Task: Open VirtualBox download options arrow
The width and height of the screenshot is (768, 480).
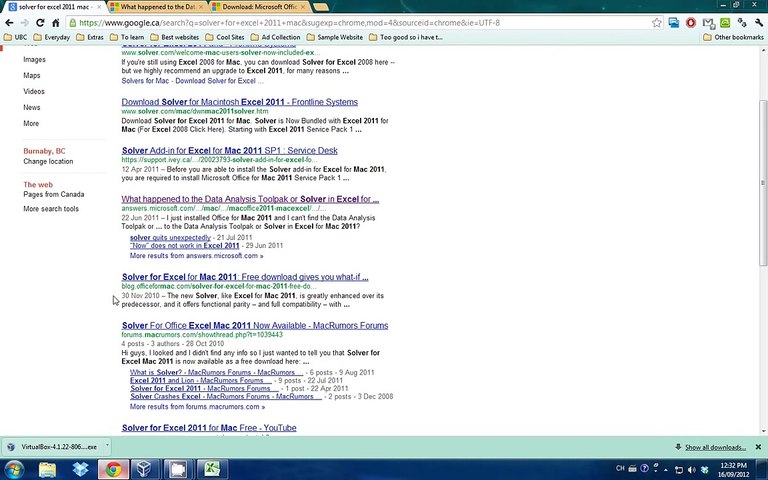Action: [x=107, y=446]
